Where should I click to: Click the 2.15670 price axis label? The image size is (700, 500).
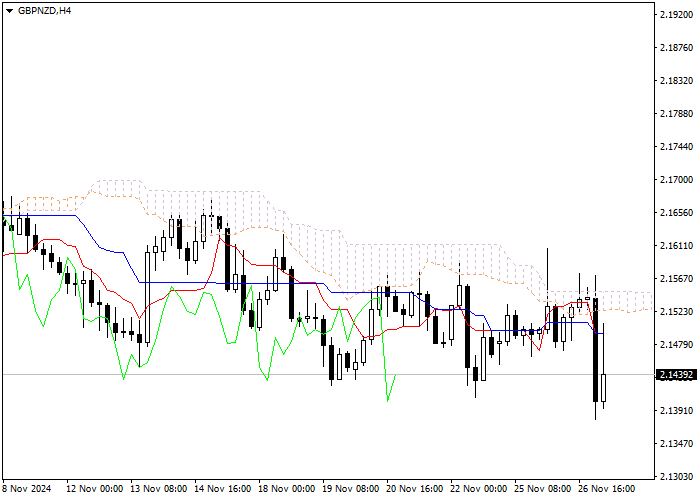[676, 279]
